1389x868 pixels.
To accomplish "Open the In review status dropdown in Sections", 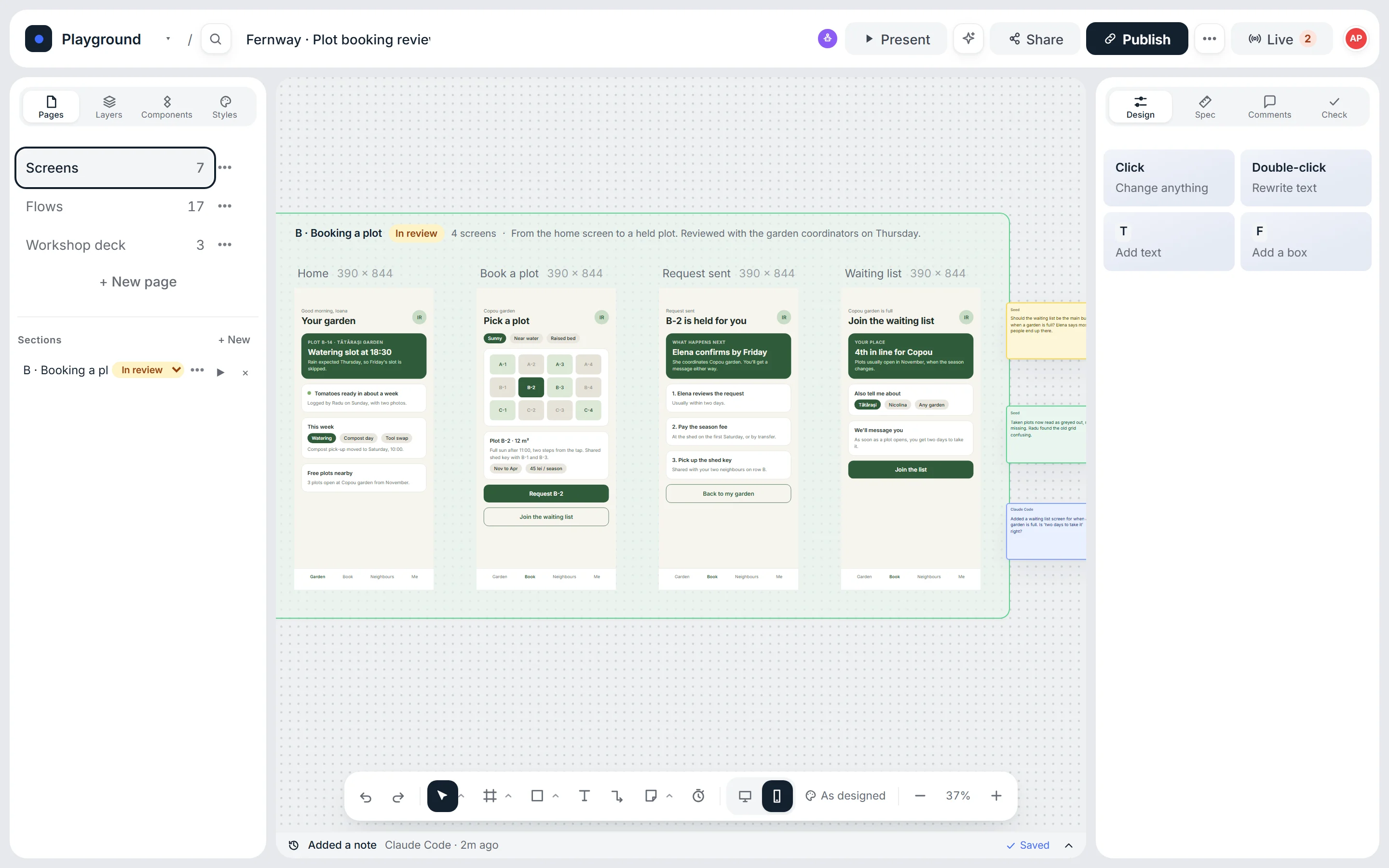I will pos(148,370).
